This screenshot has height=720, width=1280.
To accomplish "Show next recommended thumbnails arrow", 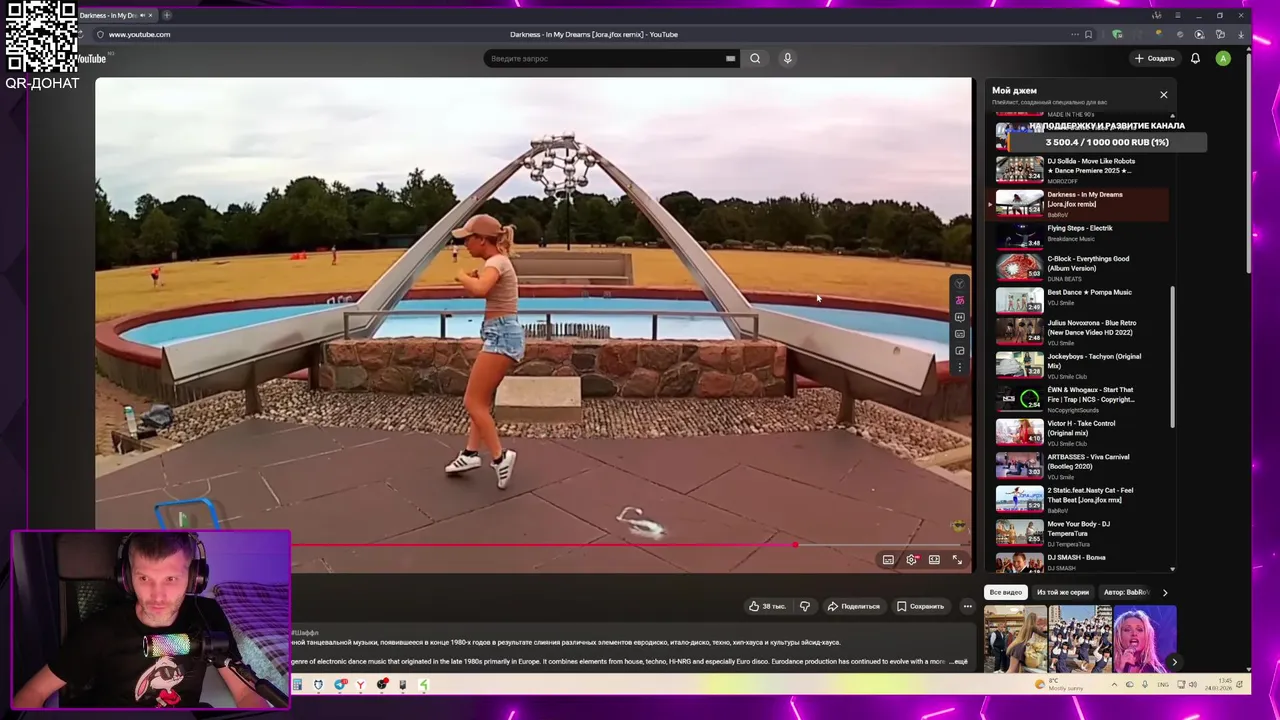I will point(1174,662).
